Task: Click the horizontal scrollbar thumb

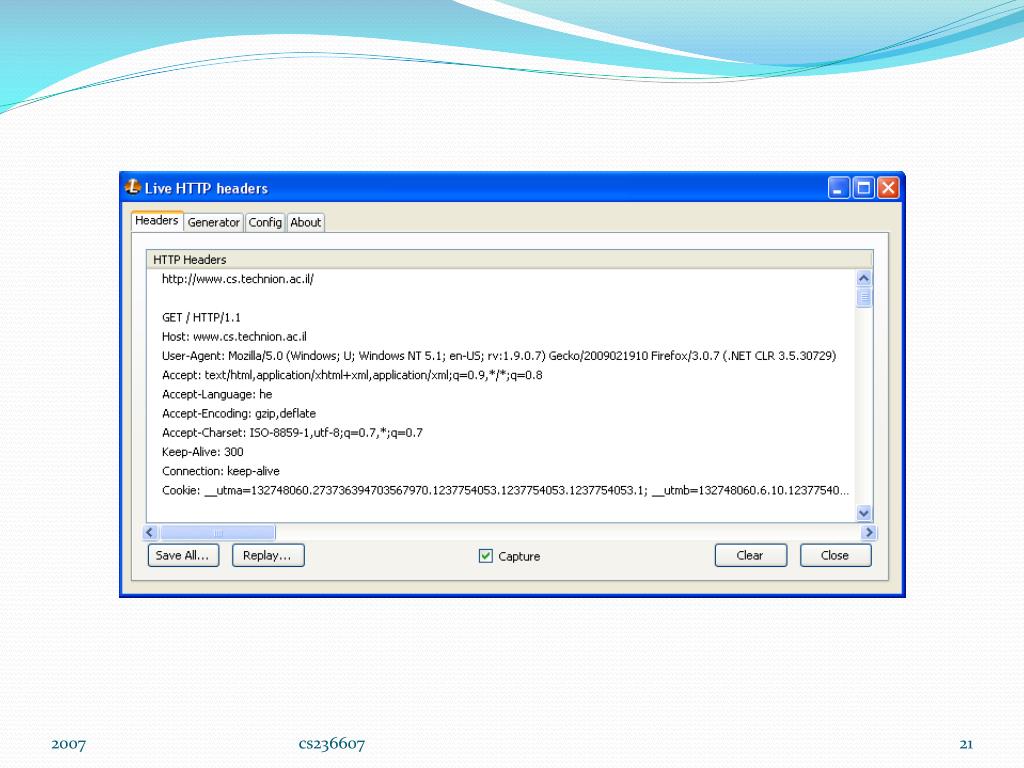Action: [217, 532]
